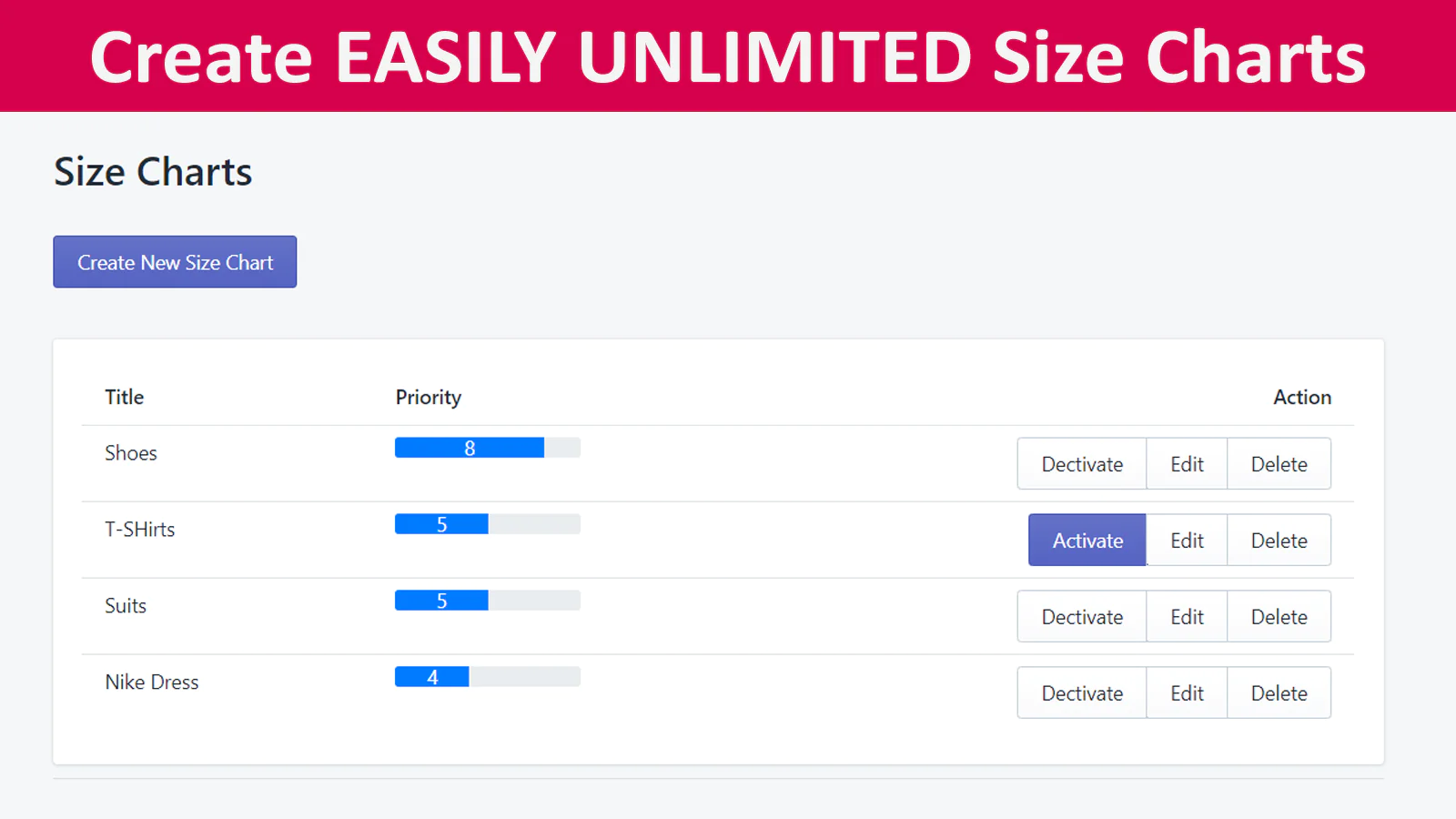Click the Title column header
The image size is (1456, 819).
[x=125, y=397]
